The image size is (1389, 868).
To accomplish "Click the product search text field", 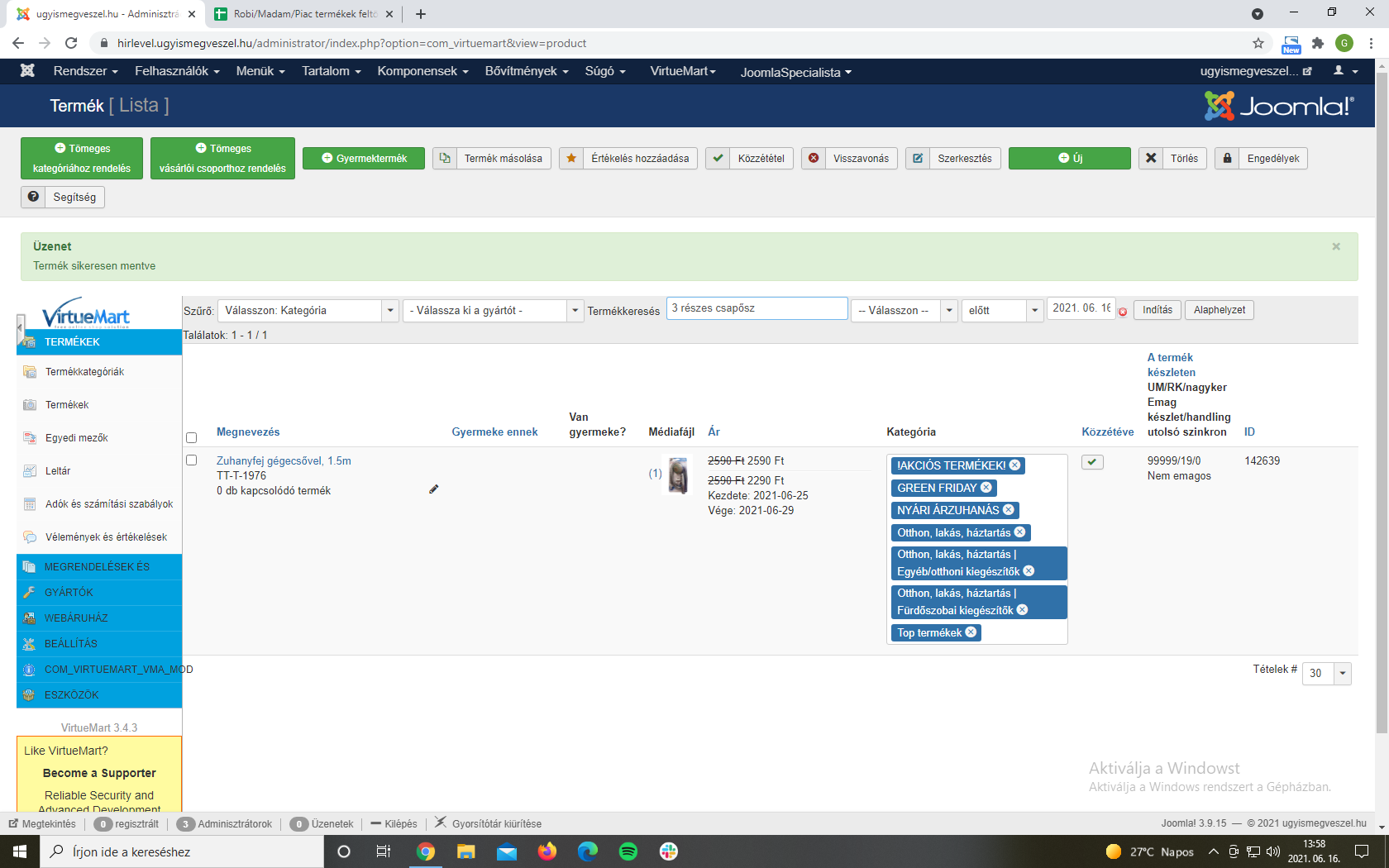I will 757,308.
